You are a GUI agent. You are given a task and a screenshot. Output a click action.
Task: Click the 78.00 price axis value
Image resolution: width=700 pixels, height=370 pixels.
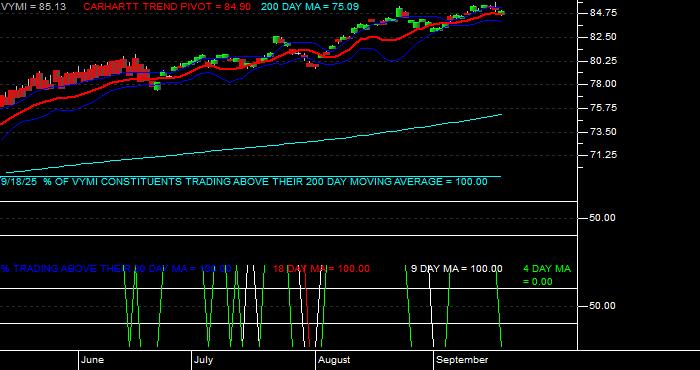pyautogui.click(x=603, y=84)
